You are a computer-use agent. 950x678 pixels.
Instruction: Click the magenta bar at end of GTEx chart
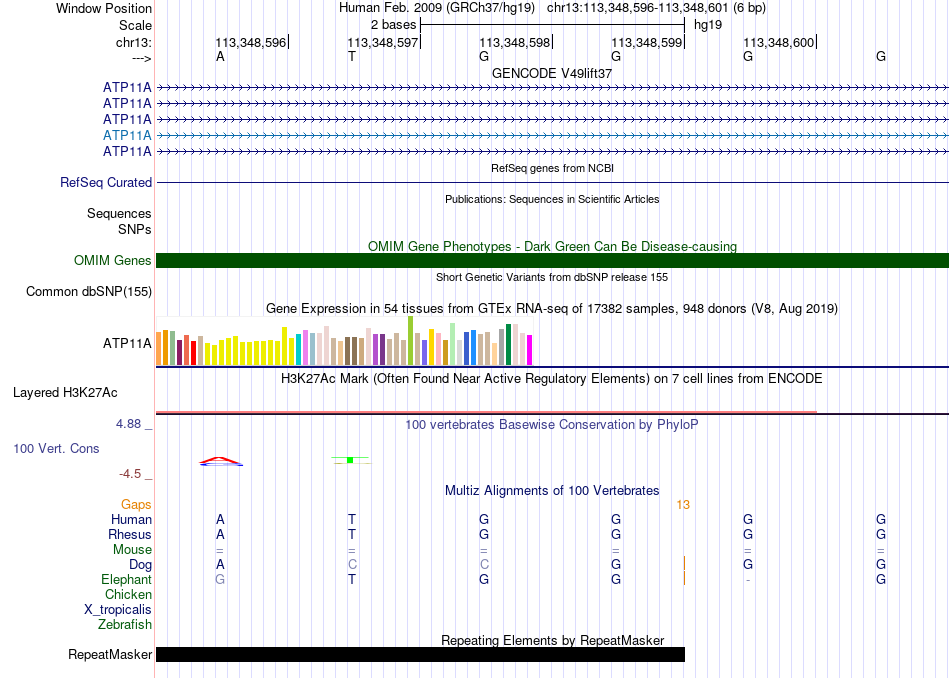click(530, 350)
